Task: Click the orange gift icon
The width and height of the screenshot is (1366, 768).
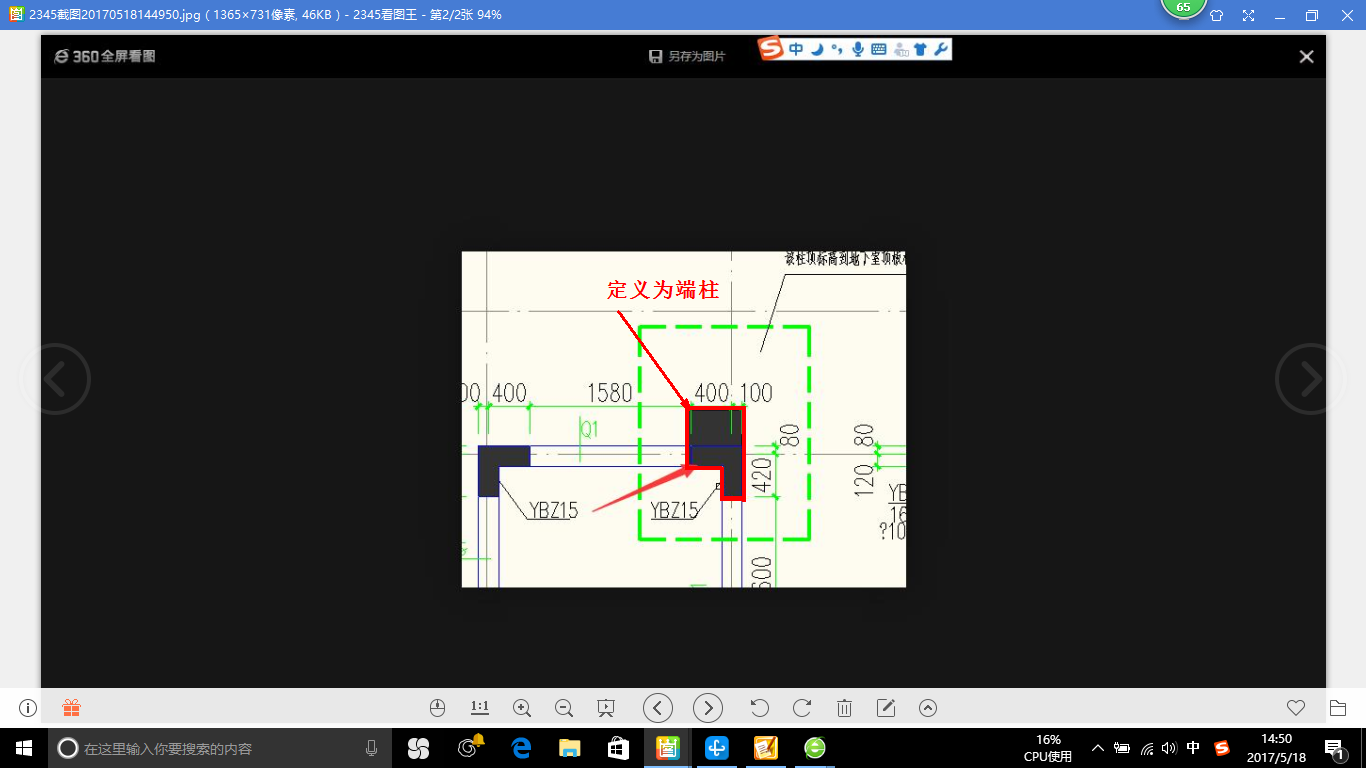Action: click(72, 708)
